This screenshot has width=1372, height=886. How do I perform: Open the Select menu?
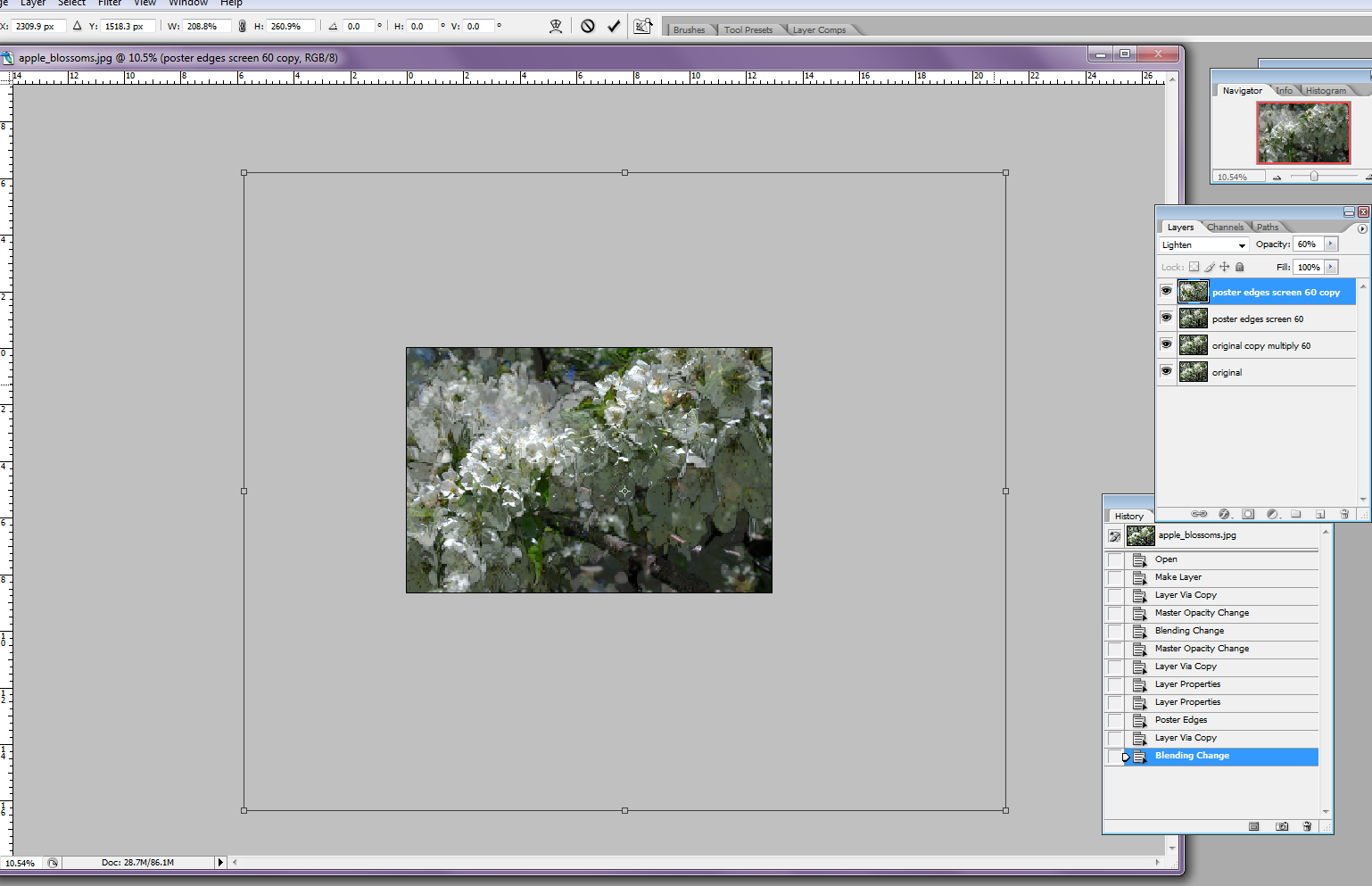pos(70,4)
